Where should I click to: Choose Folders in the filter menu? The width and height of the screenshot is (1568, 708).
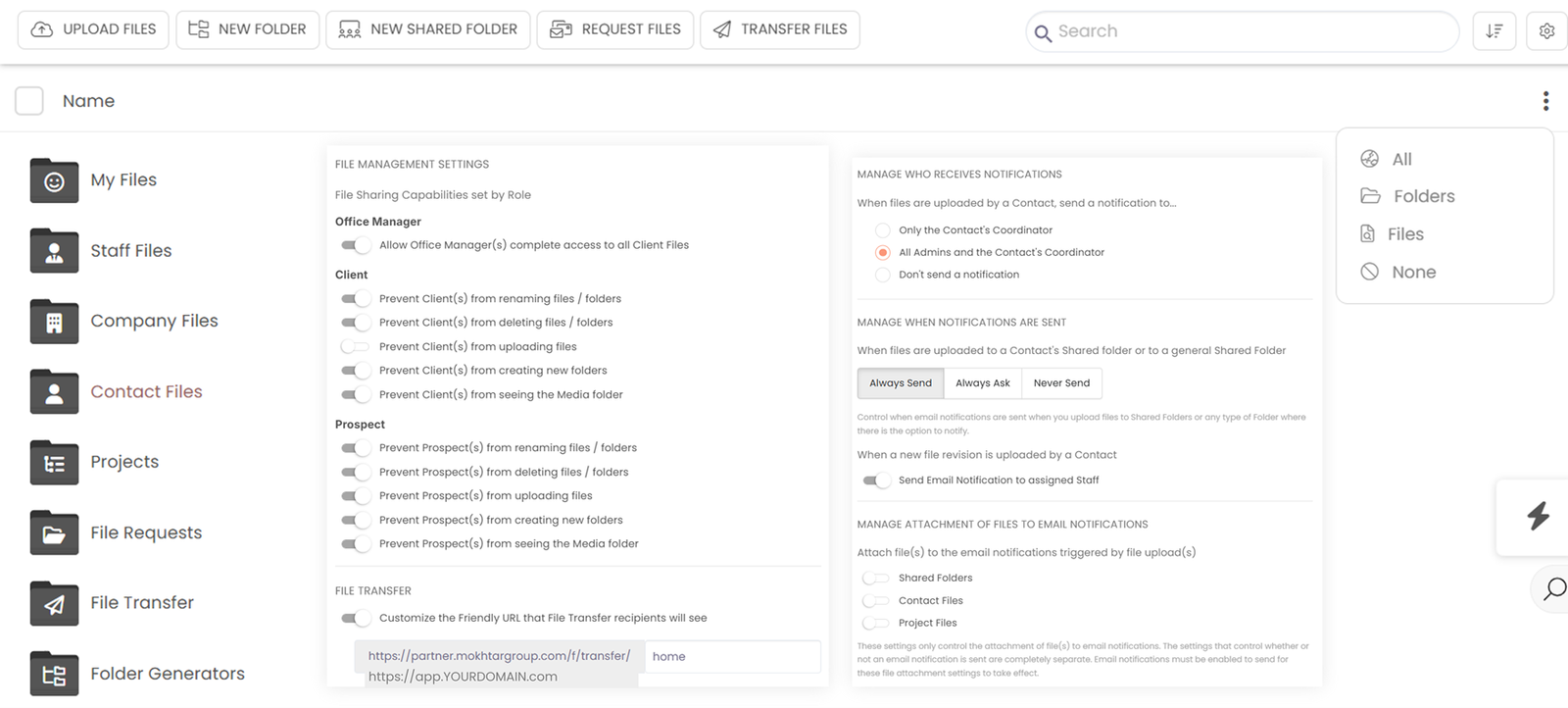(1423, 196)
